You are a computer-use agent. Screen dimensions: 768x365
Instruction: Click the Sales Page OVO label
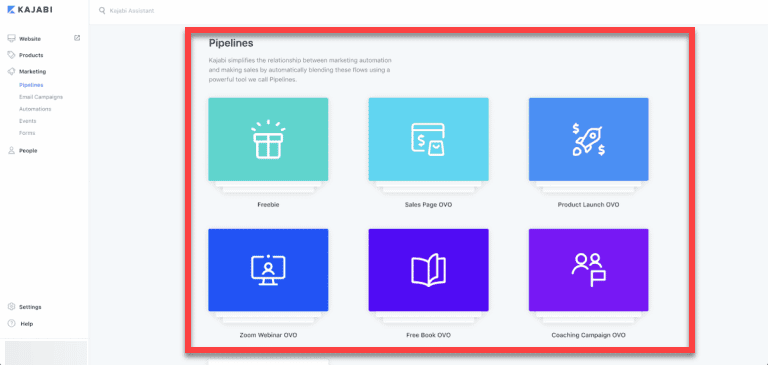[x=428, y=205]
